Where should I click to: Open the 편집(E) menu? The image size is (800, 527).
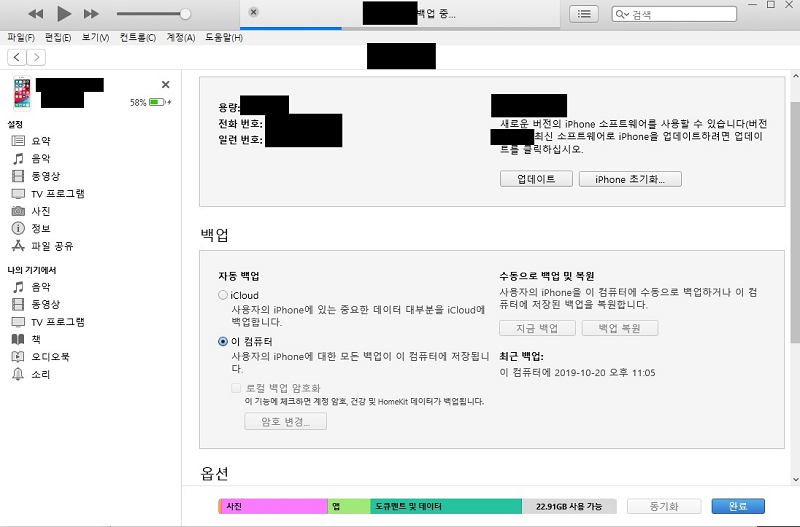(x=58, y=37)
